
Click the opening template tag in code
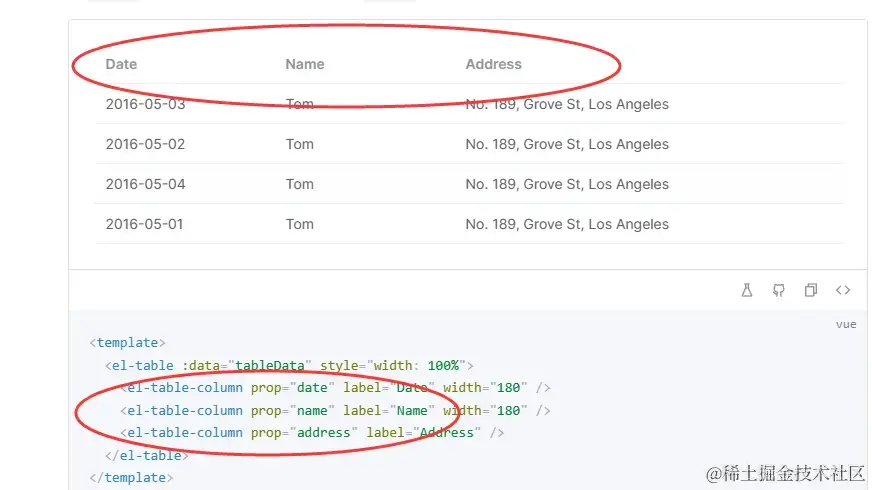click(x=127, y=343)
